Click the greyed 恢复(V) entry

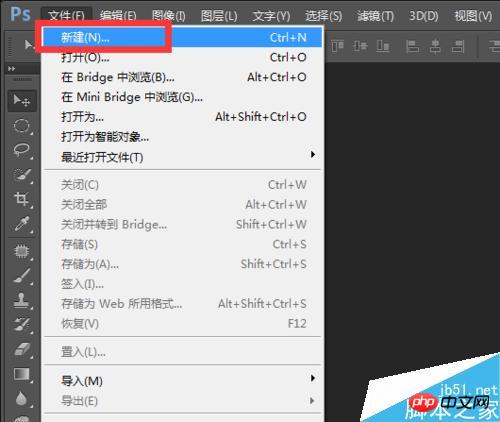pyautogui.click(x=182, y=323)
